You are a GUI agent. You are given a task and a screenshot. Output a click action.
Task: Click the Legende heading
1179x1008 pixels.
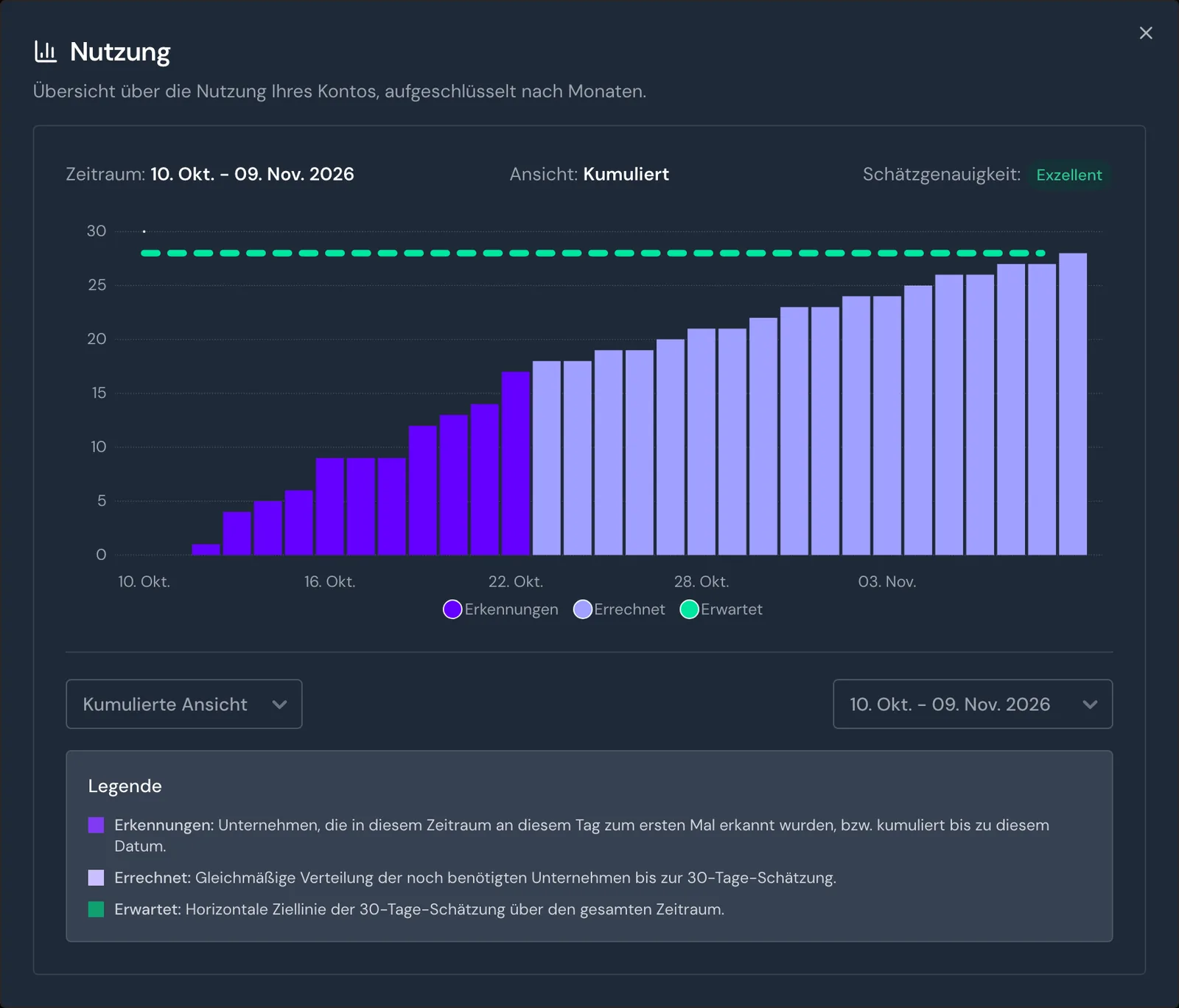coord(125,786)
